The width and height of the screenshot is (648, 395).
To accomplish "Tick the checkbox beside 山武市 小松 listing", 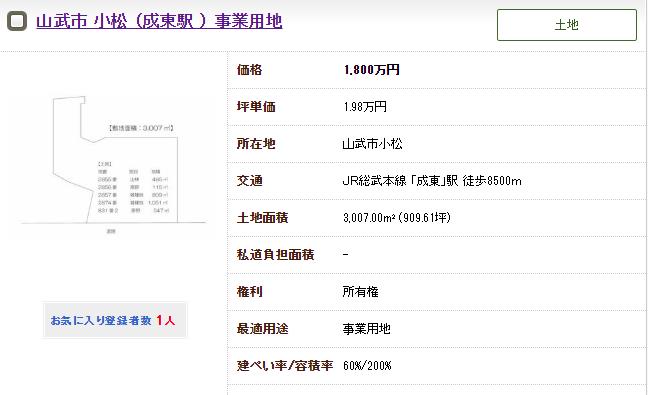I will click(17, 21).
